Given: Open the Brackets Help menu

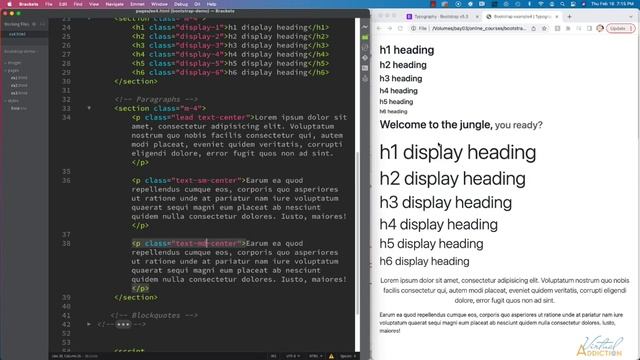Looking at the screenshot, I should pos(211,4).
